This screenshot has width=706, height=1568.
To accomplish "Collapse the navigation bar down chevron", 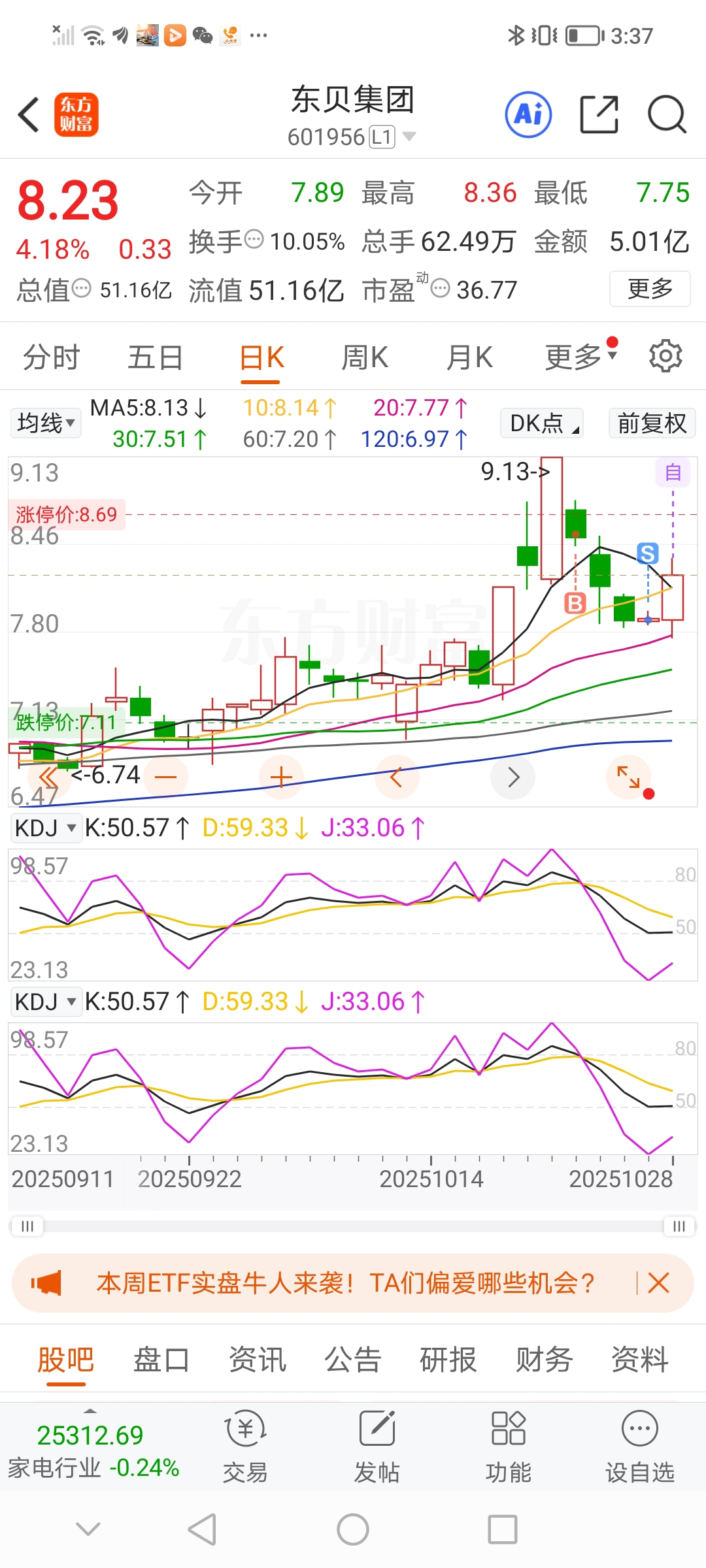I will pos(88,1529).
